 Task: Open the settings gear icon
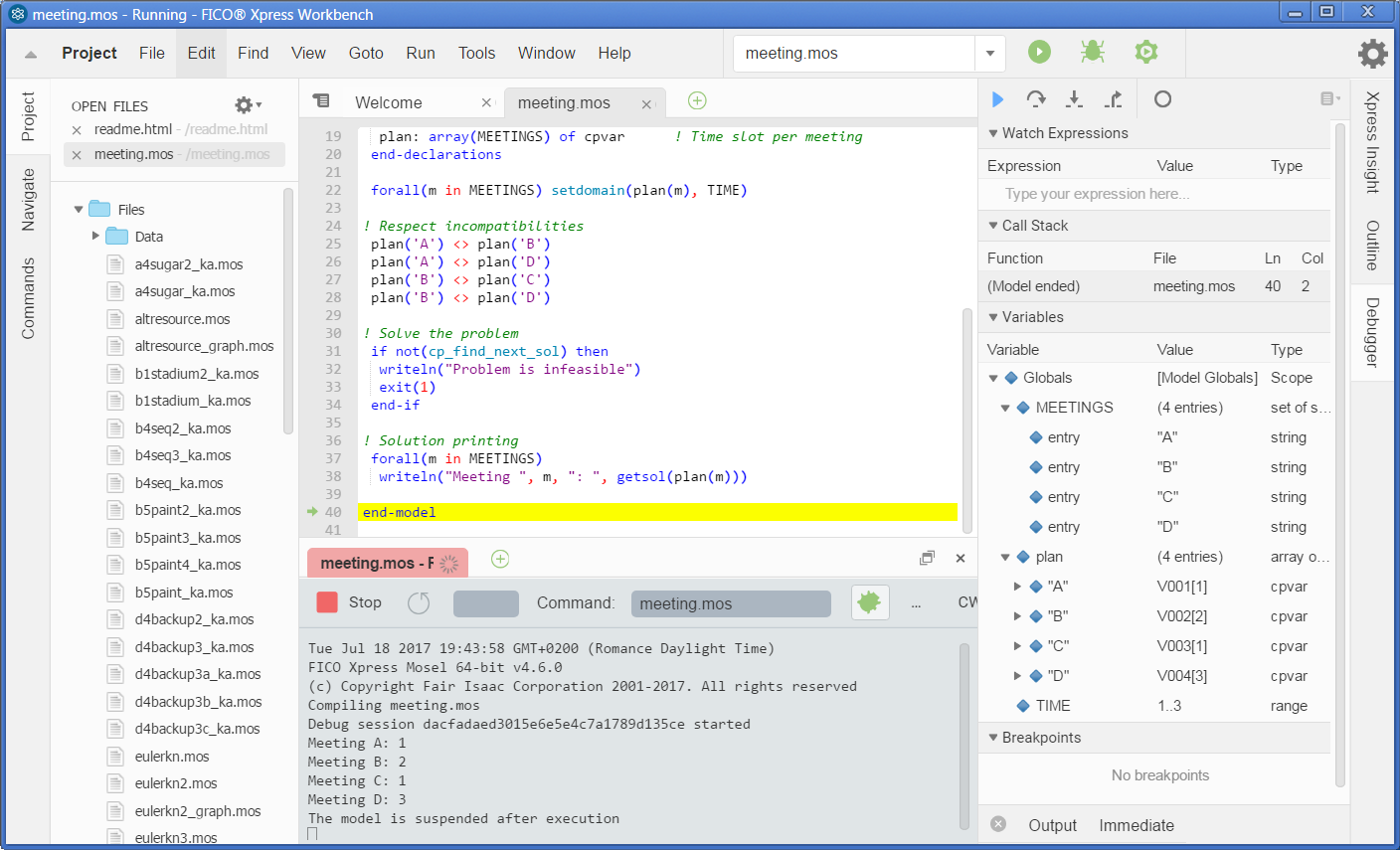pos(1372,54)
